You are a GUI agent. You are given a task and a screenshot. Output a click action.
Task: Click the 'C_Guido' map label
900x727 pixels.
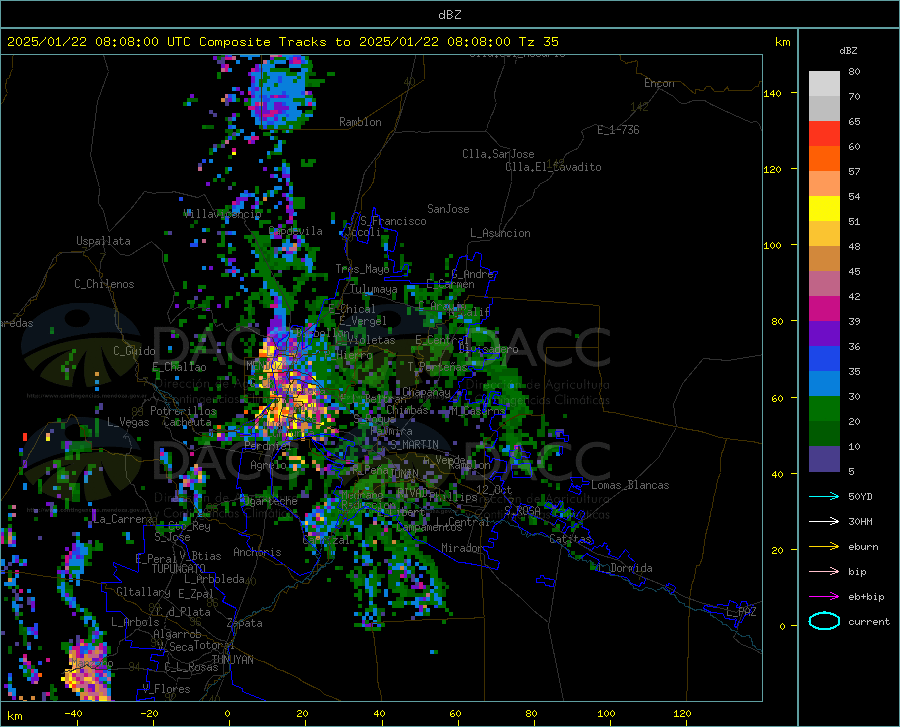[x=134, y=351]
